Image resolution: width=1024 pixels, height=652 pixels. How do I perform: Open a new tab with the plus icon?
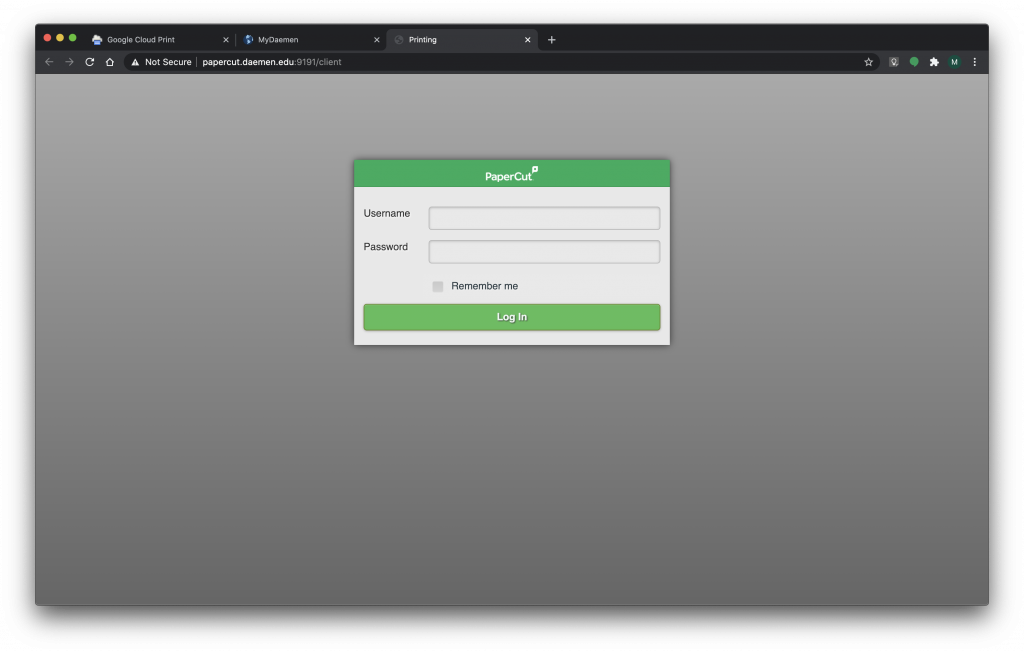551,40
